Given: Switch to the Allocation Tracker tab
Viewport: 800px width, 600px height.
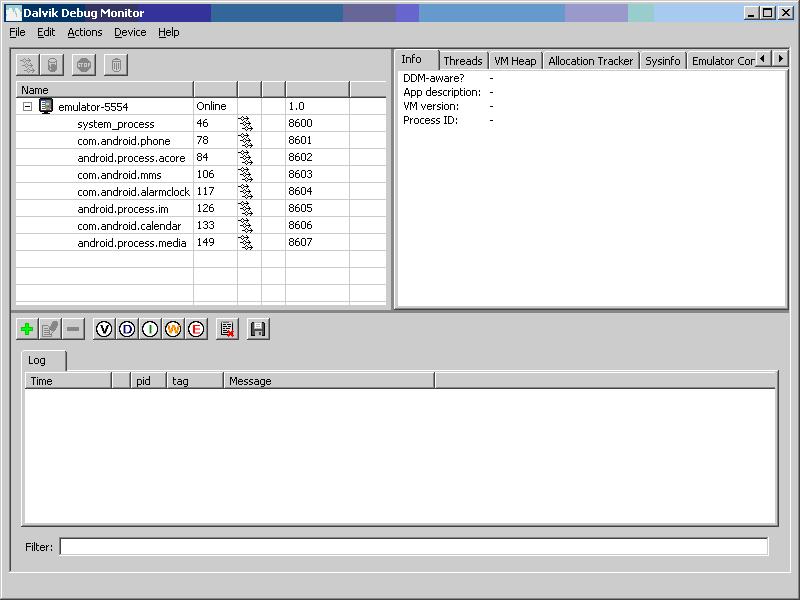Looking at the screenshot, I should [x=591, y=61].
